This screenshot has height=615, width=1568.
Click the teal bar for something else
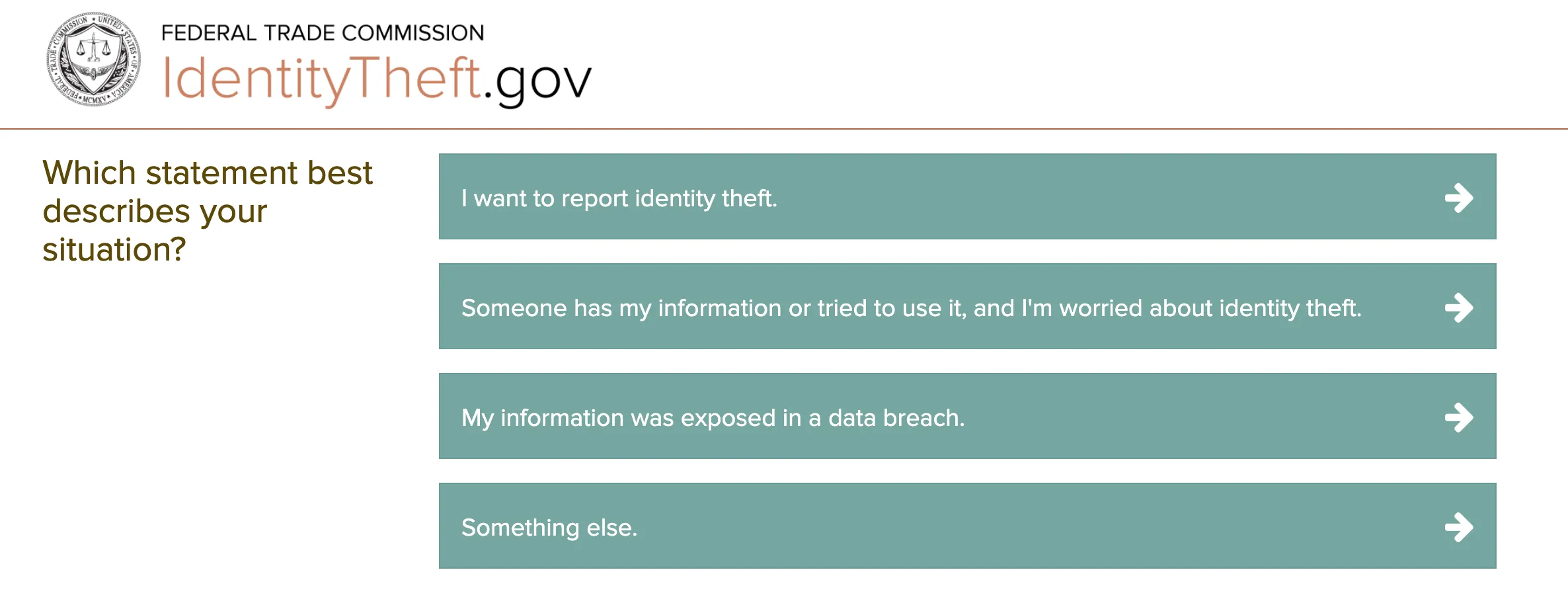click(x=925, y=526)
